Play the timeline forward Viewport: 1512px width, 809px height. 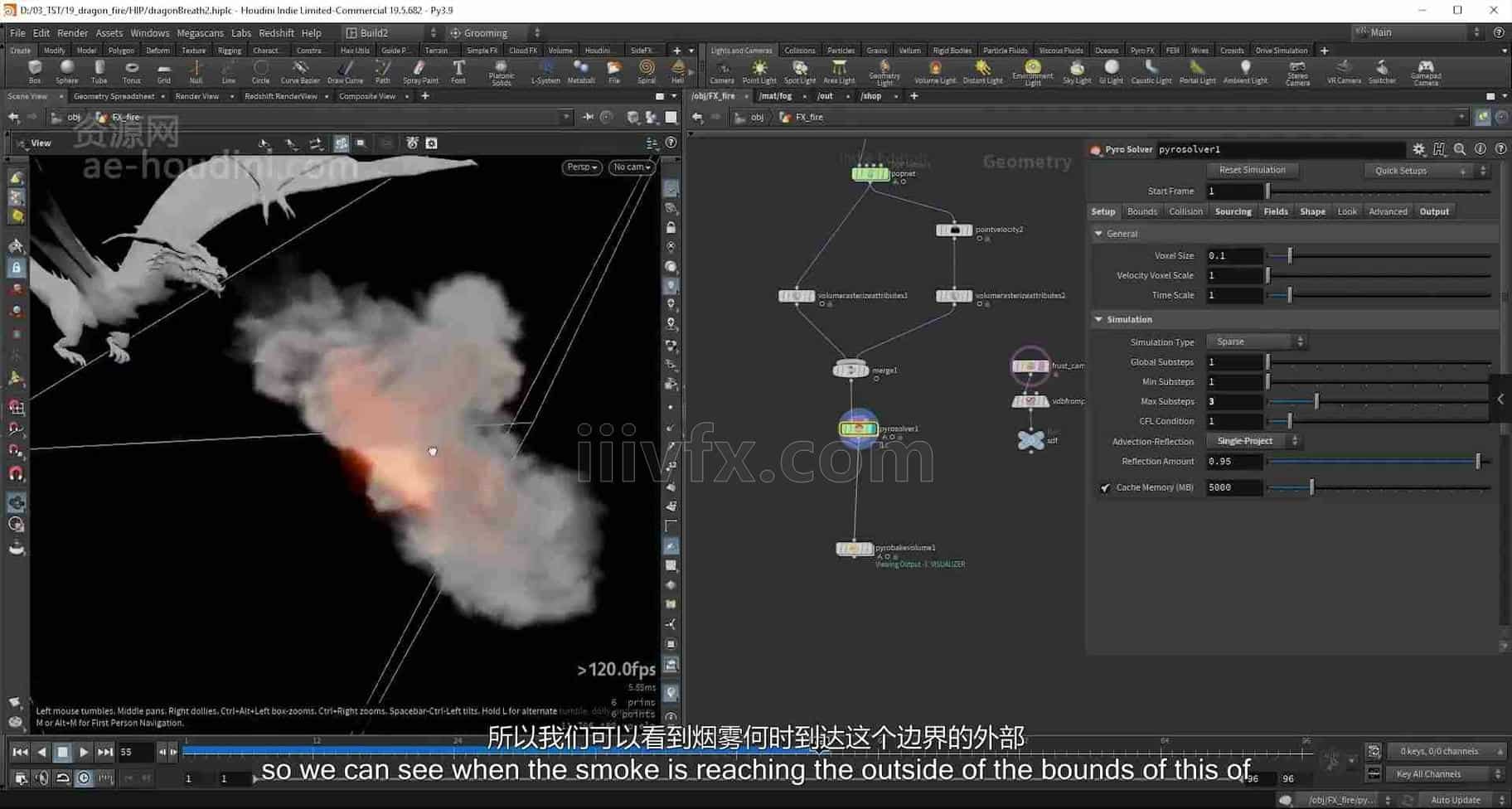click(x=84, y=753)
